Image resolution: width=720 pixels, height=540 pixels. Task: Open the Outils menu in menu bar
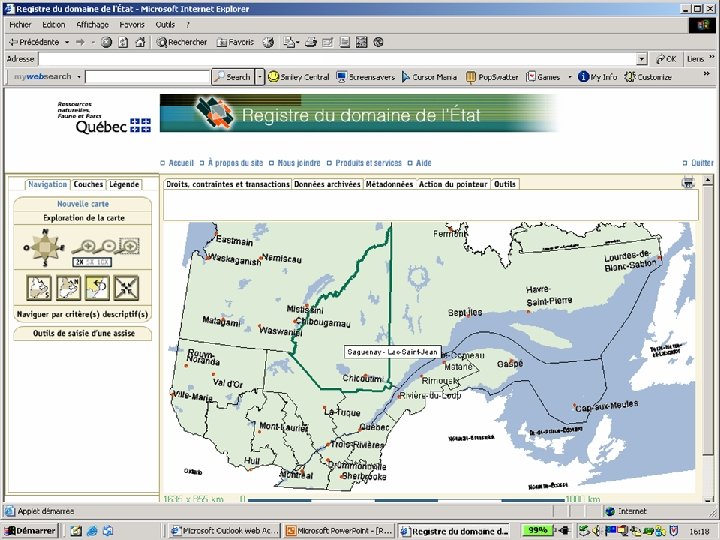(165, 25)
